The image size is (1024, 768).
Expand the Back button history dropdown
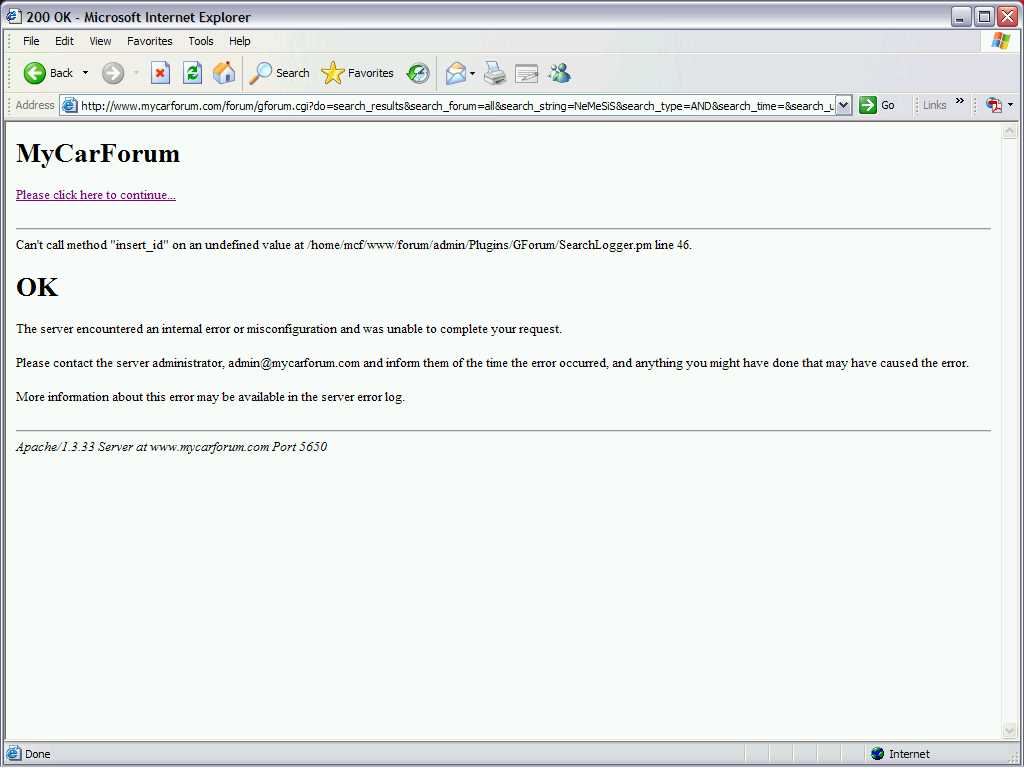coord(85,73)
